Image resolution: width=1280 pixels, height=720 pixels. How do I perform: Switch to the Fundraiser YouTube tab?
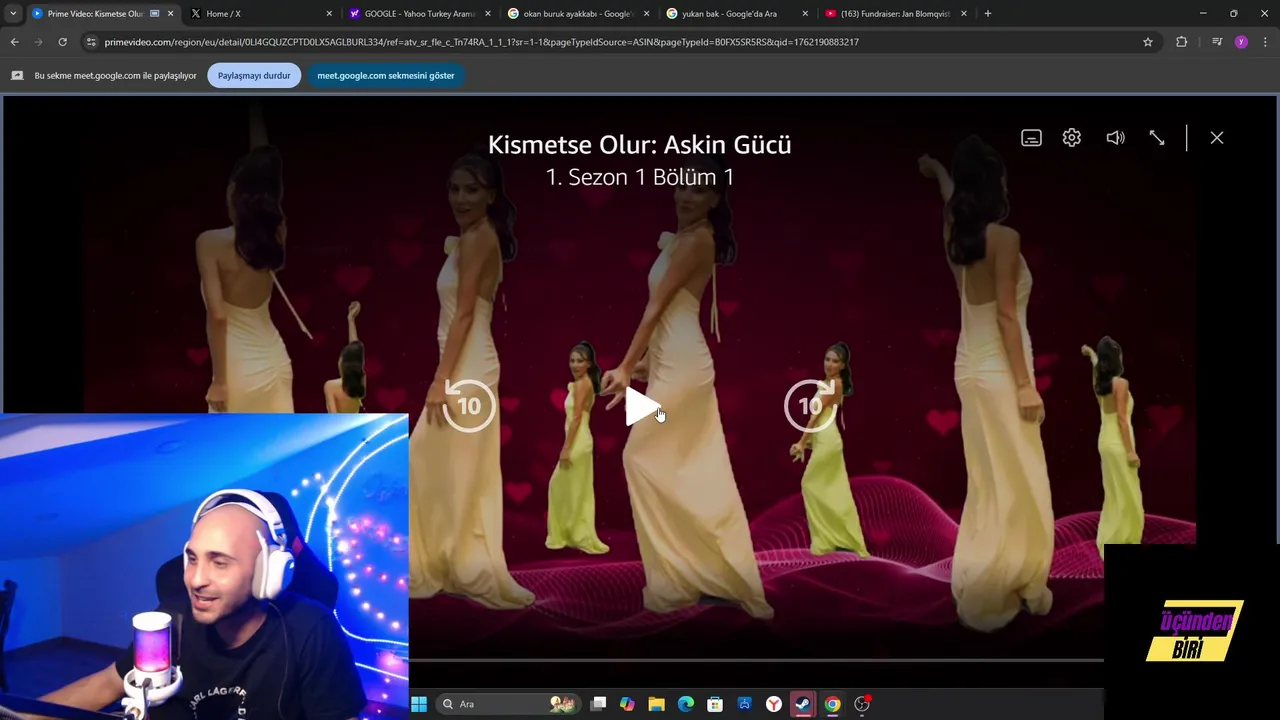click(894, 14)
